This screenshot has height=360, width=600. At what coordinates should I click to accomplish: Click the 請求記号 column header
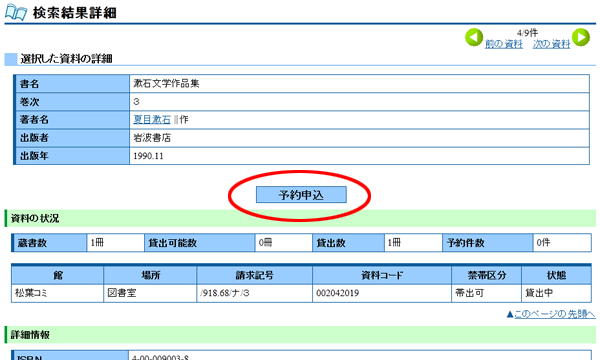(x=254, y=275)
